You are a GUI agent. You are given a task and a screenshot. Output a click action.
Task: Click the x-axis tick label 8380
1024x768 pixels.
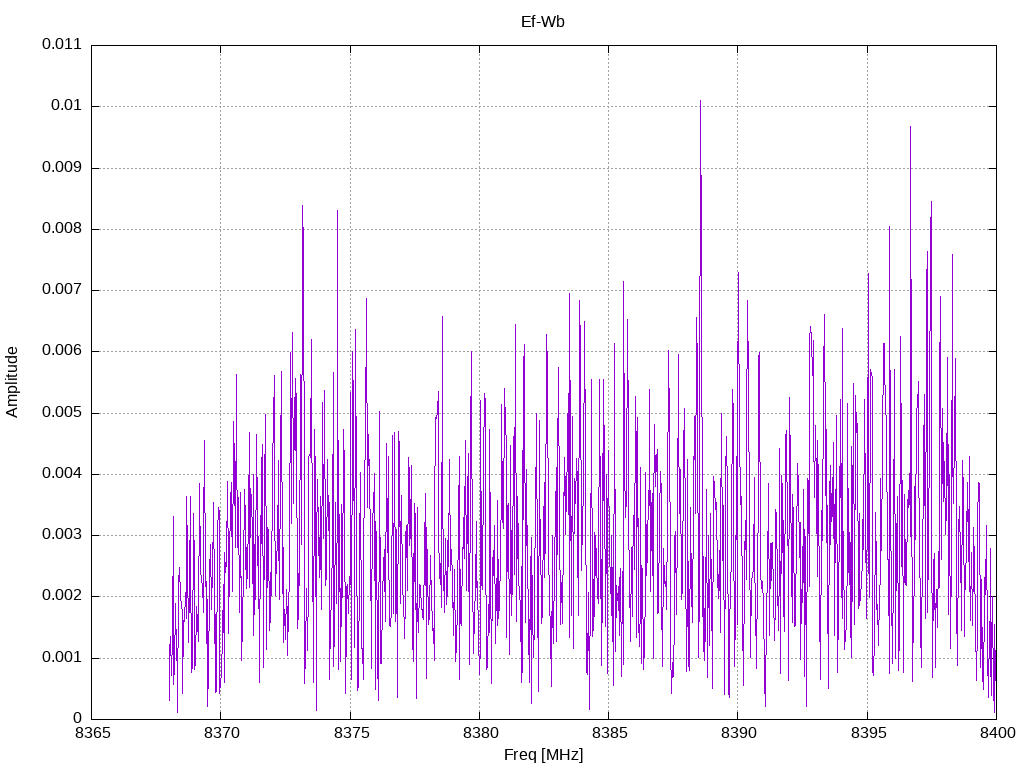(481, 733)
